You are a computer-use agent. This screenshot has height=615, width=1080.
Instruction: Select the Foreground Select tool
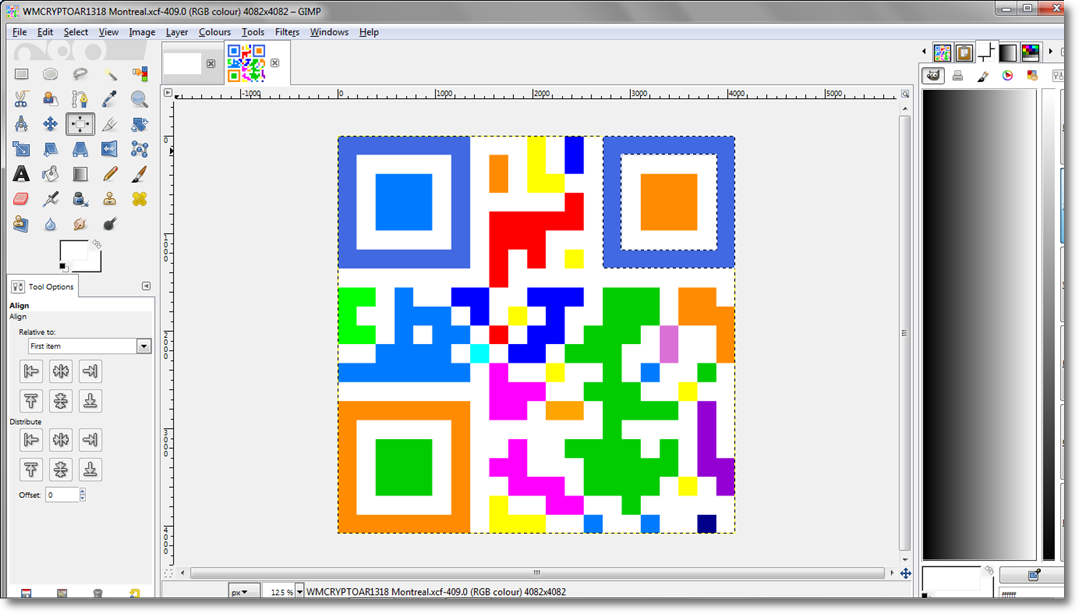[x=50, y=99]
